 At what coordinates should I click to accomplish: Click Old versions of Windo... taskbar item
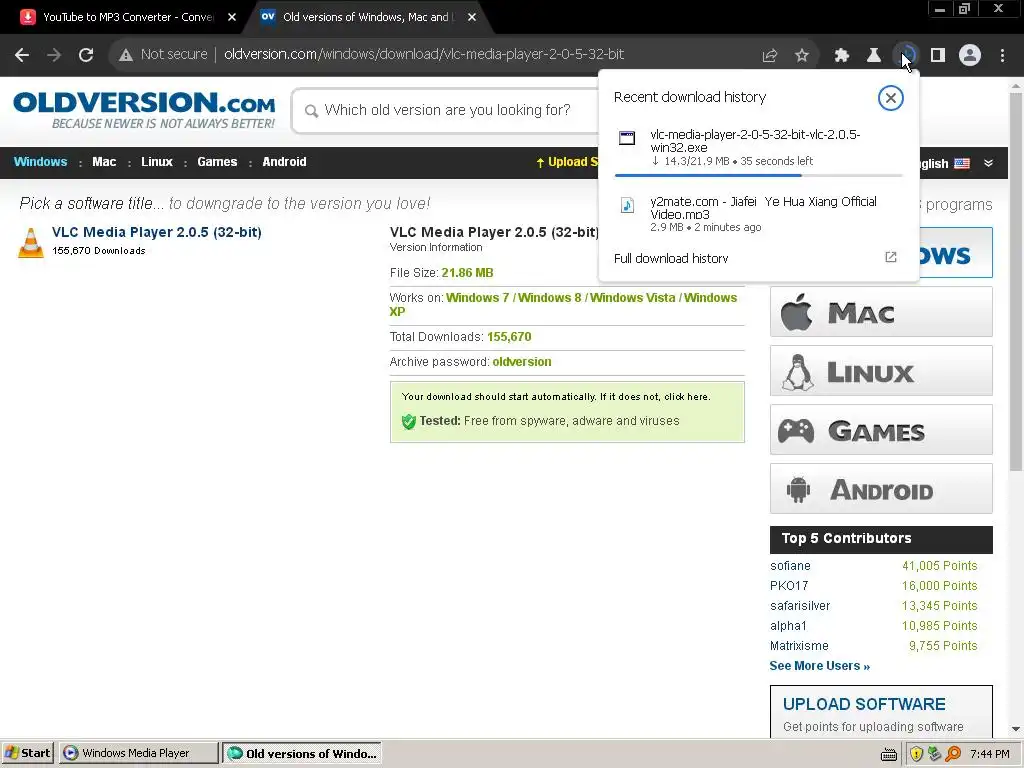tap(302, 753)
